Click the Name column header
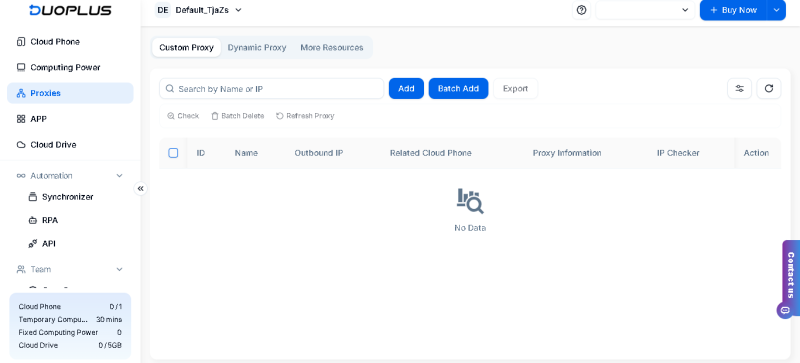This screenshot has height=363, width=800. 246,153
